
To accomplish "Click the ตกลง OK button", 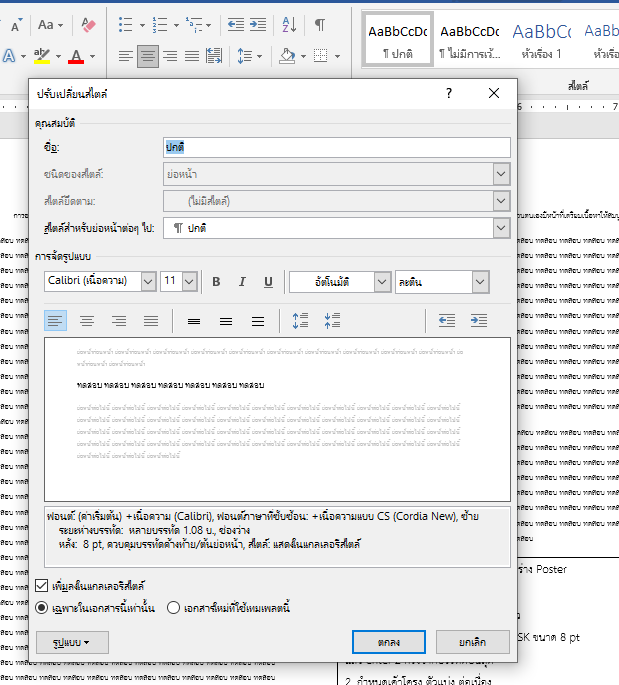I will point(390,641).
